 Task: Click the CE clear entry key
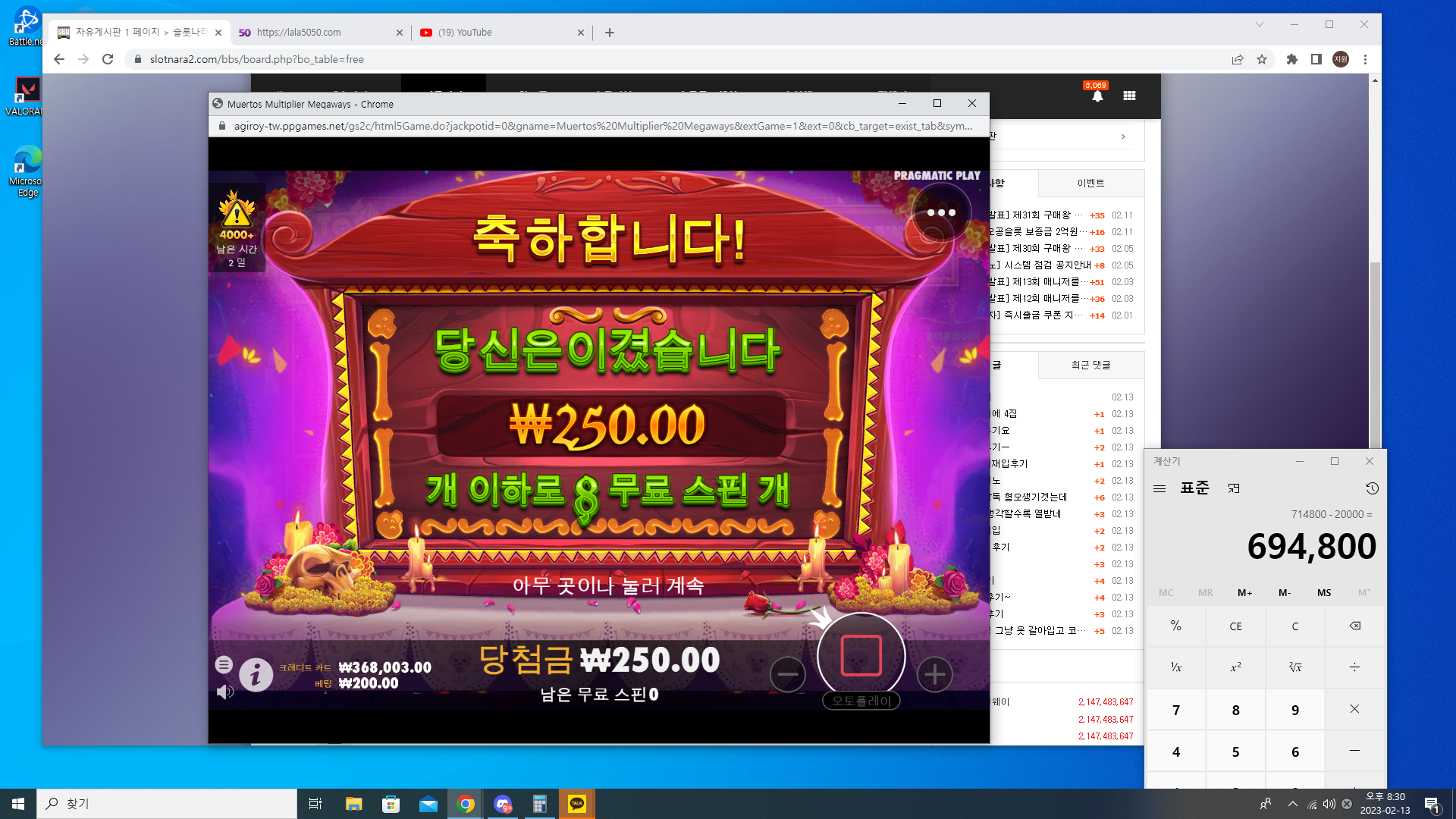(1235, 626)
